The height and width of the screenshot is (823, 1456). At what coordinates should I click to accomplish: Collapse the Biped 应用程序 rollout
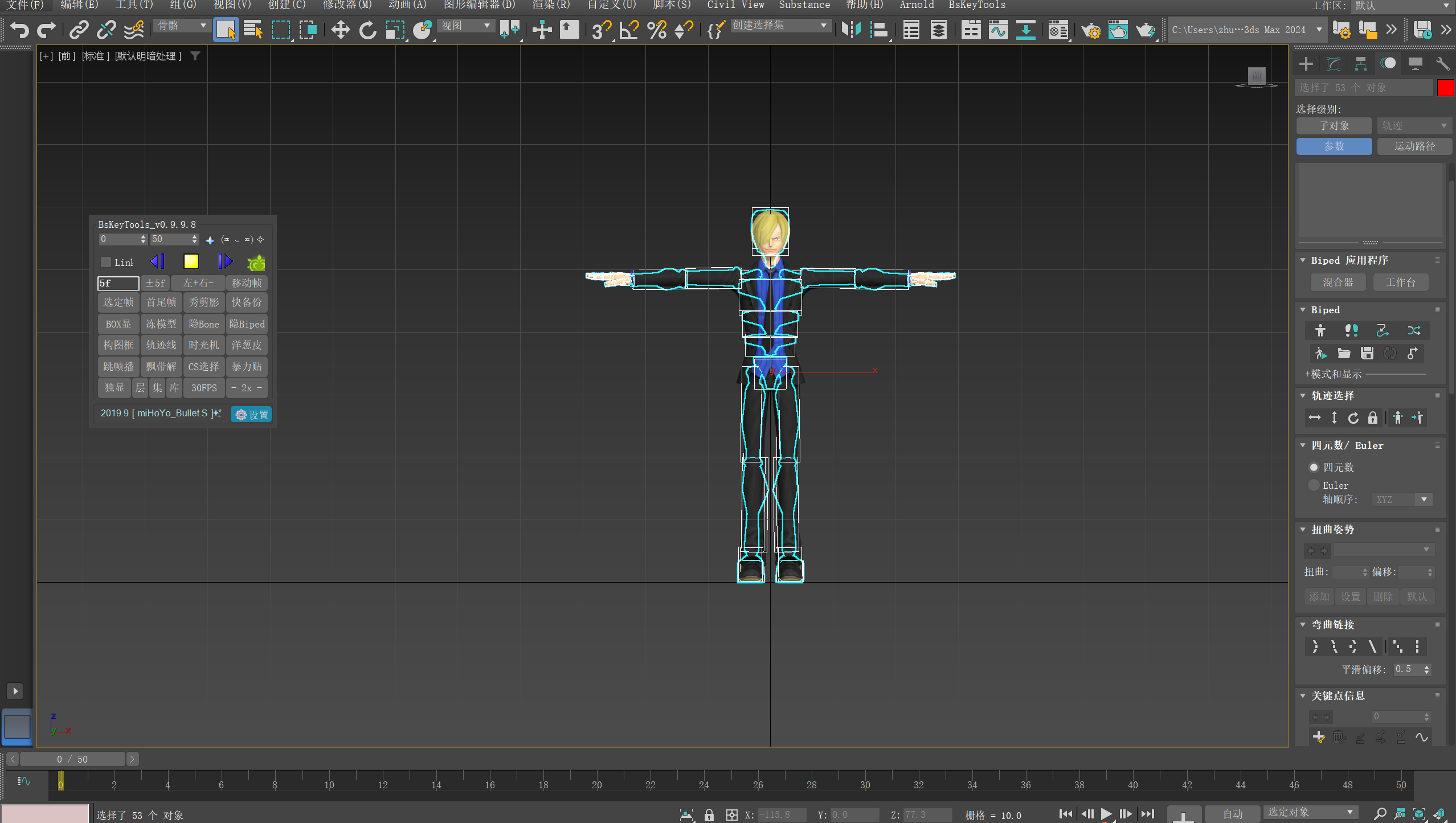coord(1303,260)
